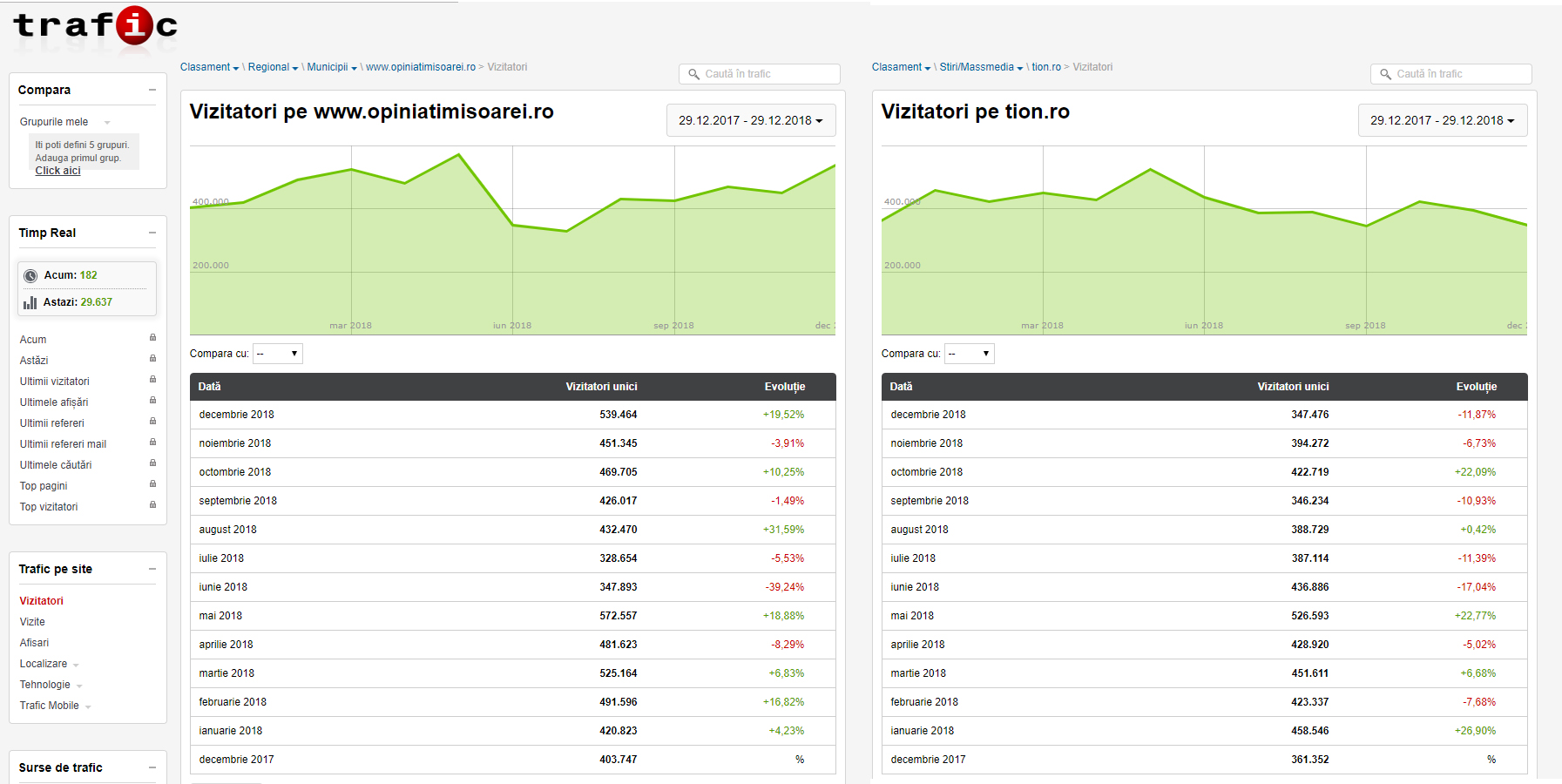This screenshot has height=784, width=1562.
Task: Select Vizite in Trafic pe site
Action: [x=32, y=622]
